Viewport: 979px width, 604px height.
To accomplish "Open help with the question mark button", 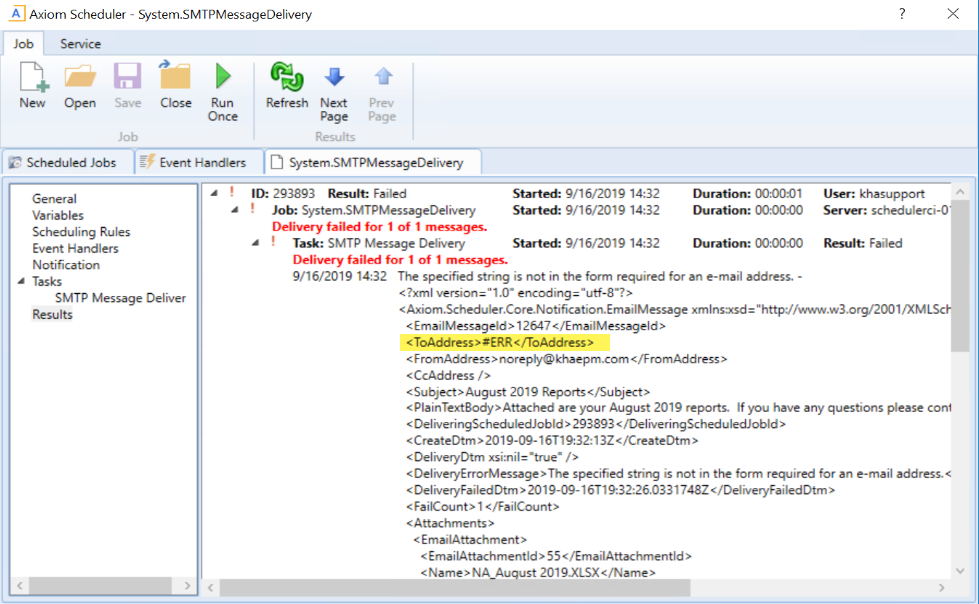I will point(902,14).
